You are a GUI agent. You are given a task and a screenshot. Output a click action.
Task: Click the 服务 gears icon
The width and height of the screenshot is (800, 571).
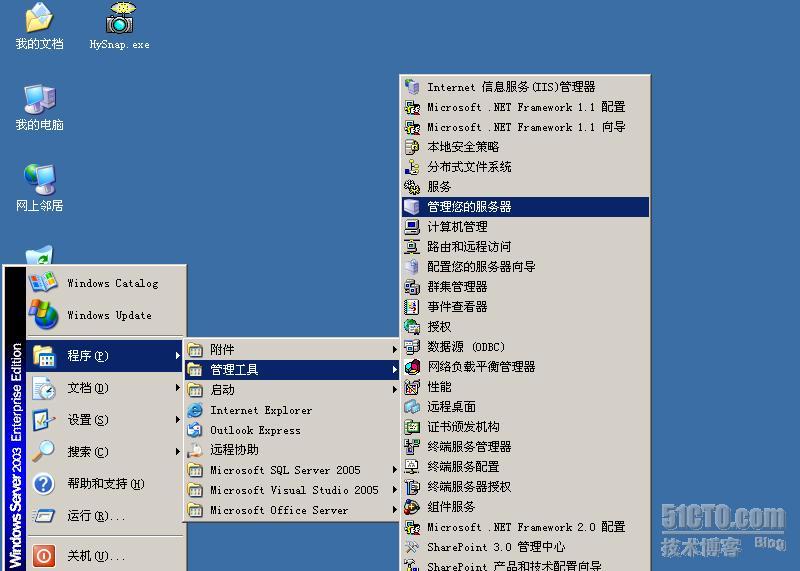[x=412, y=187]
